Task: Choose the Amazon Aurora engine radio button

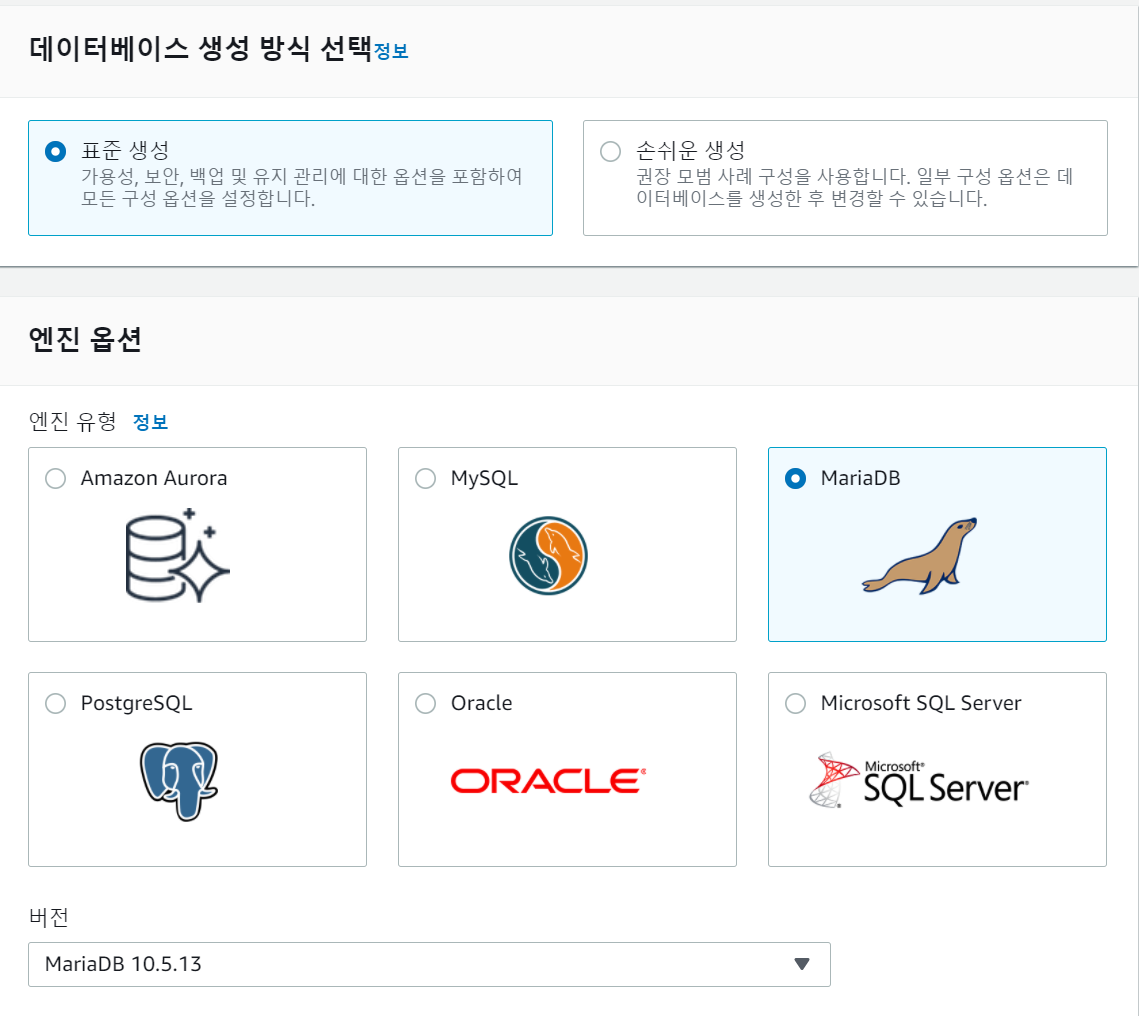Action: tap(55, 479)
